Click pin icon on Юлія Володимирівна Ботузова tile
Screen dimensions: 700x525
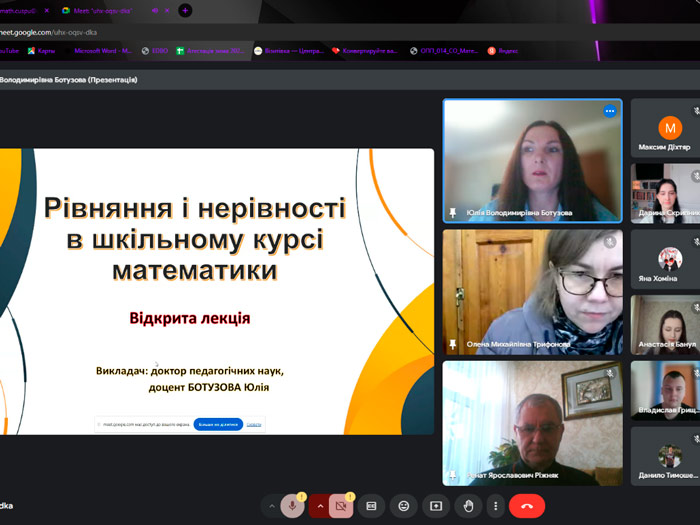pyautogui.click(x=453, y=213)
